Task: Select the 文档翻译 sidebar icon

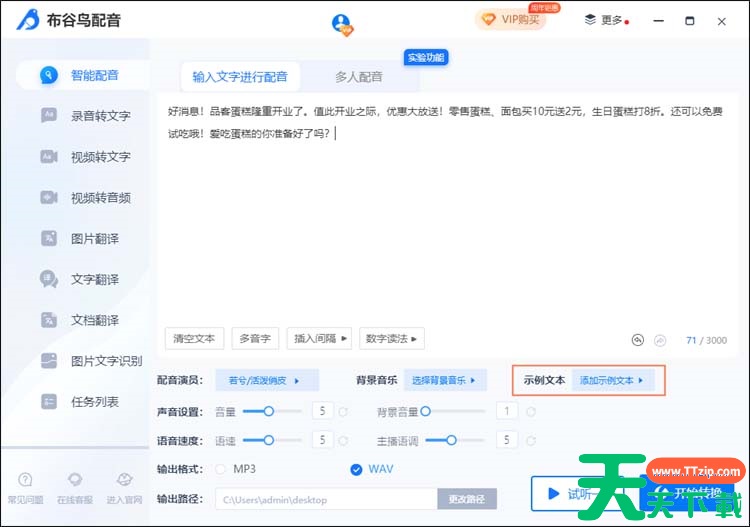Action: point(49,320)
